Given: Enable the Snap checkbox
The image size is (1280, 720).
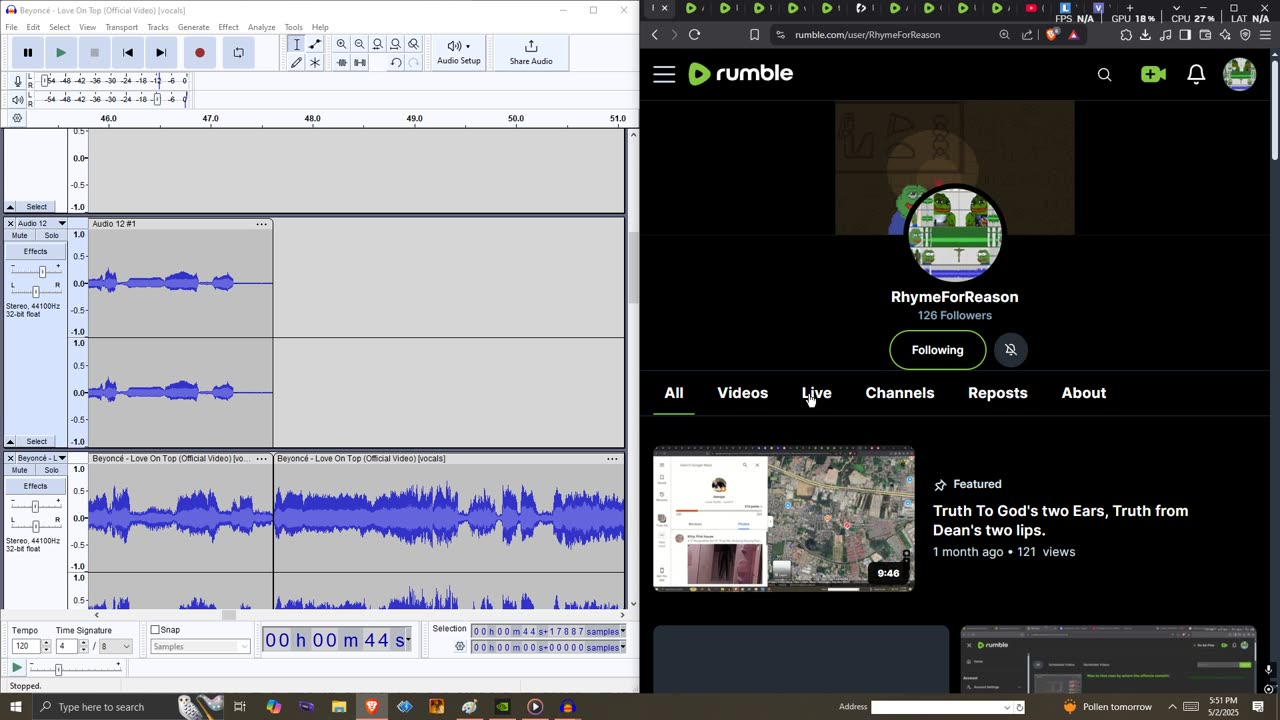Looking at the screenshot, I should coord(155,630).
